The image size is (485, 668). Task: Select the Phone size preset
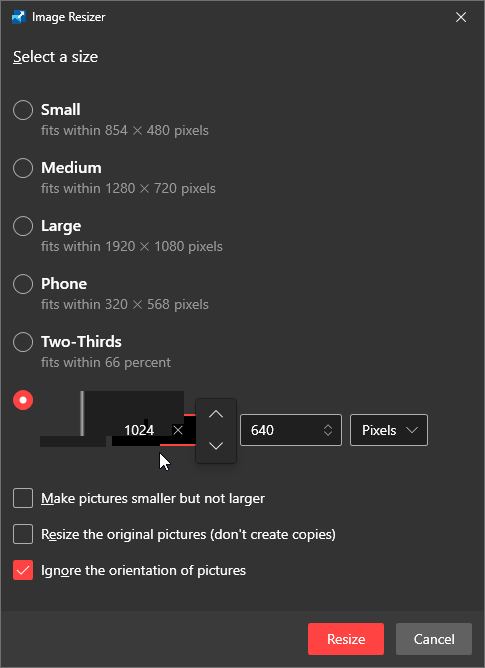23,284
